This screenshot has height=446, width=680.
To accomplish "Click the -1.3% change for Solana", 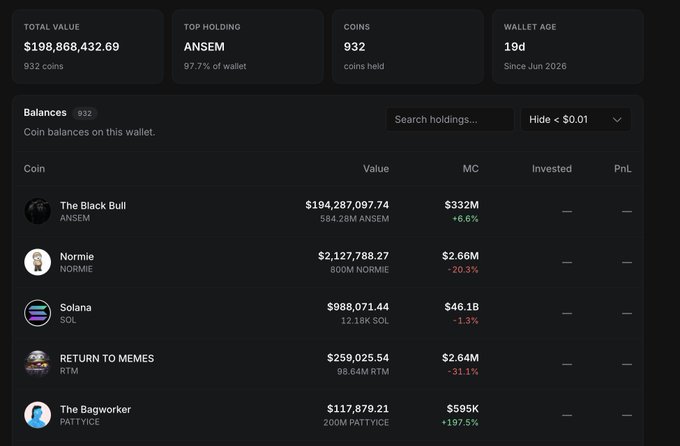I will pyautogui.click(x=466, y=321).
